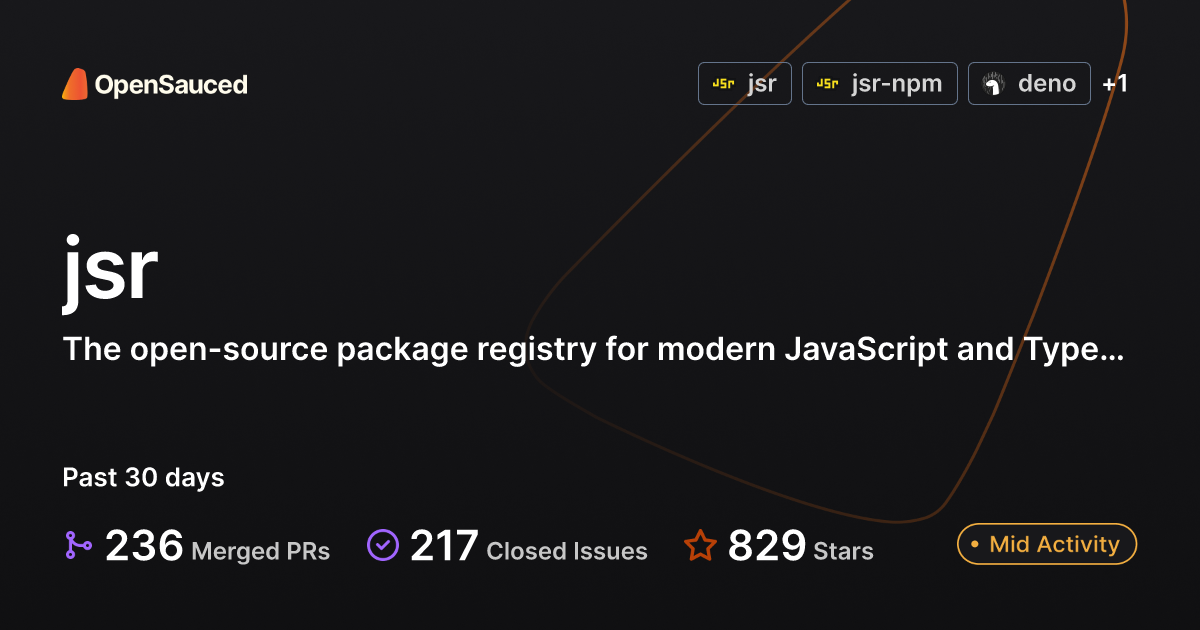Screen dimensions: 1200x630
Task: Click the Stars label text
Action: [843, 551]
